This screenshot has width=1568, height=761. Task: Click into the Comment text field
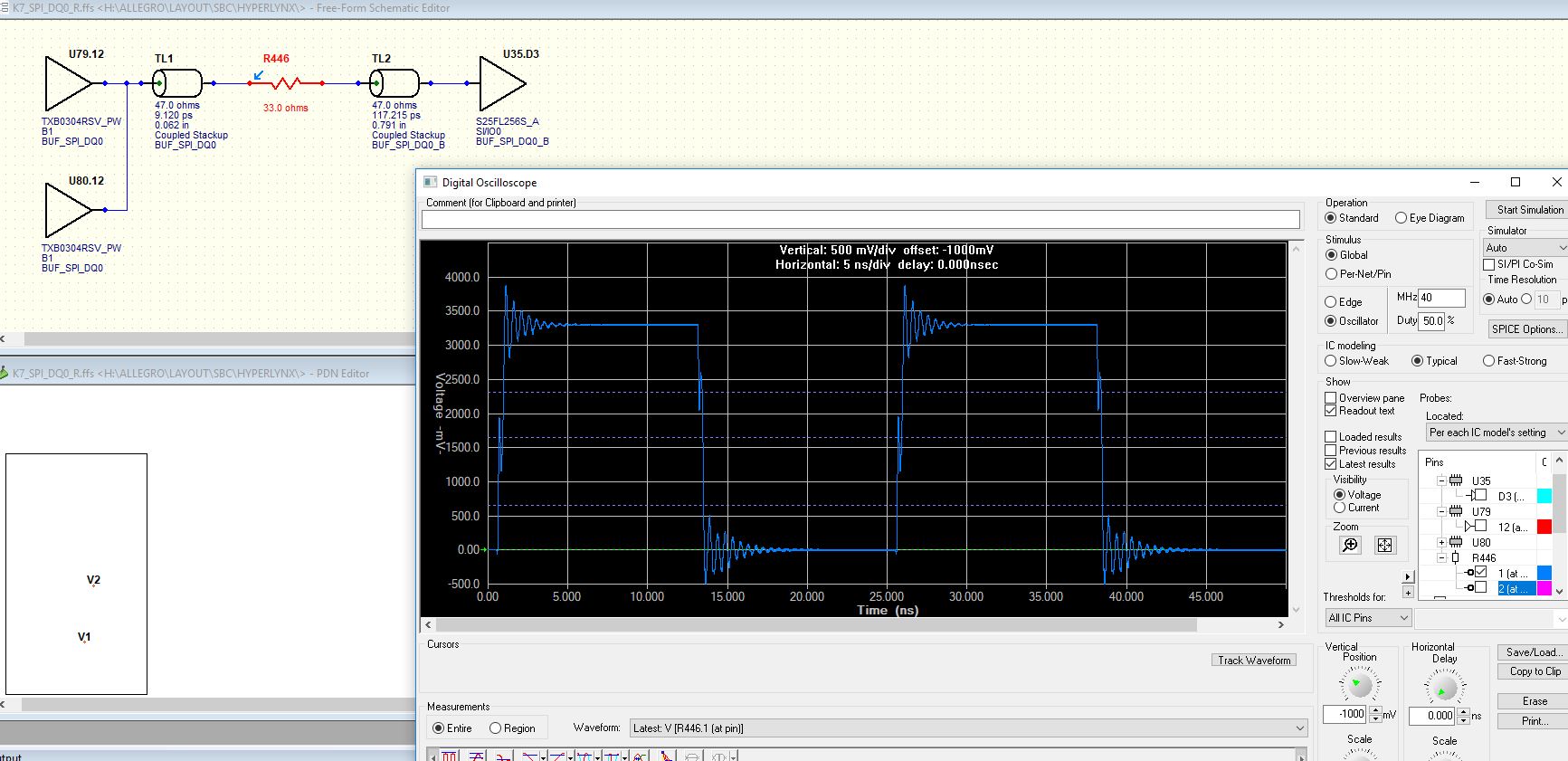pyautogui.click(x=860, y=219)
